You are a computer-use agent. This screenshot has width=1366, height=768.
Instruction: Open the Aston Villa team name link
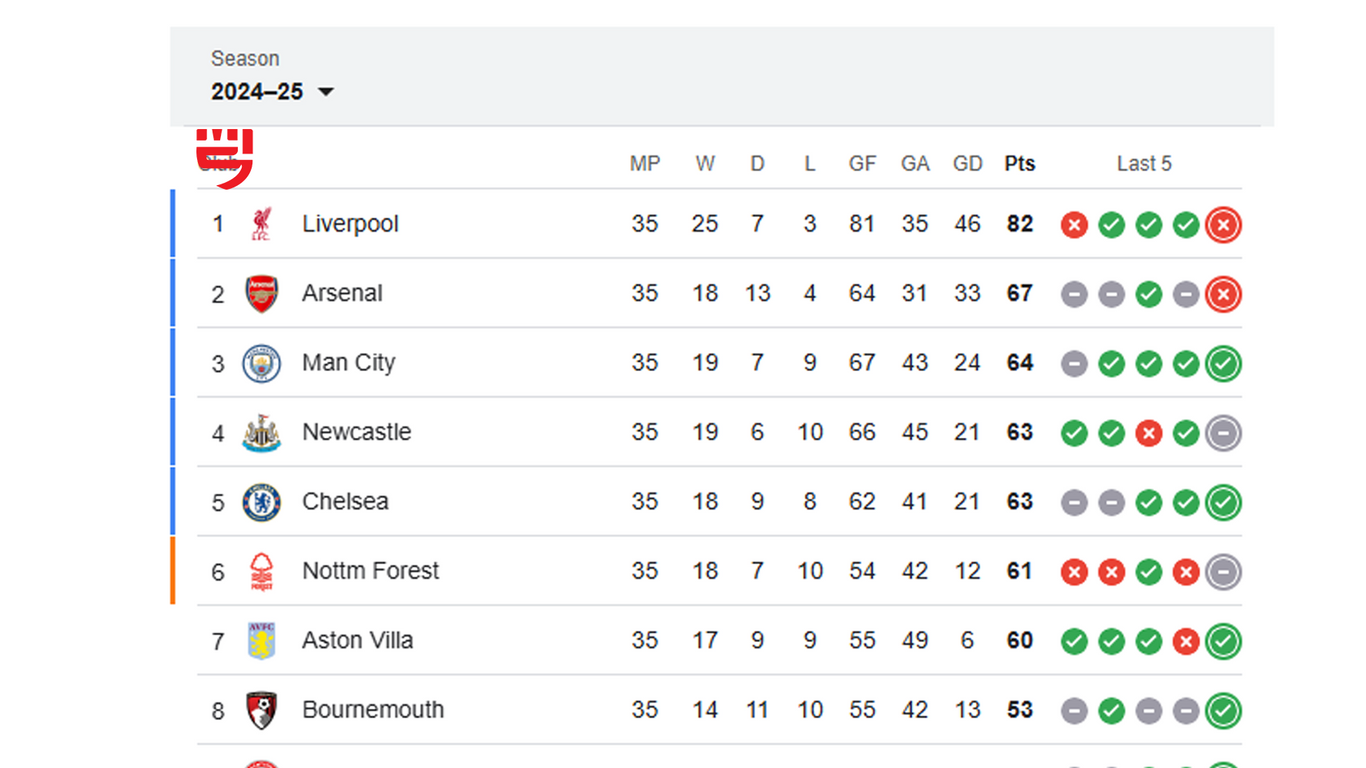click(x=357, y=640)
